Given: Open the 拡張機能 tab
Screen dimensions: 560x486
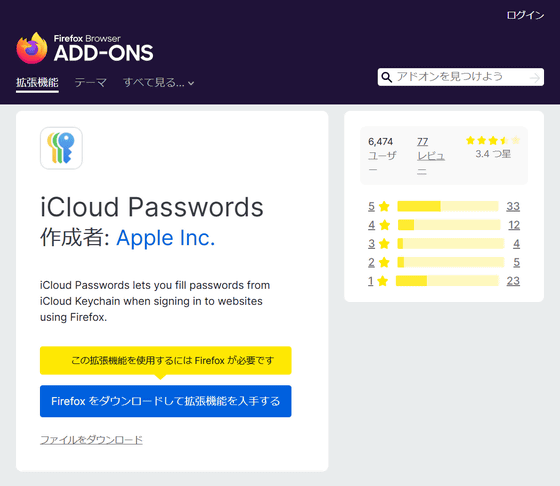Looking at the screenshot, I should (x=37, y=83).
